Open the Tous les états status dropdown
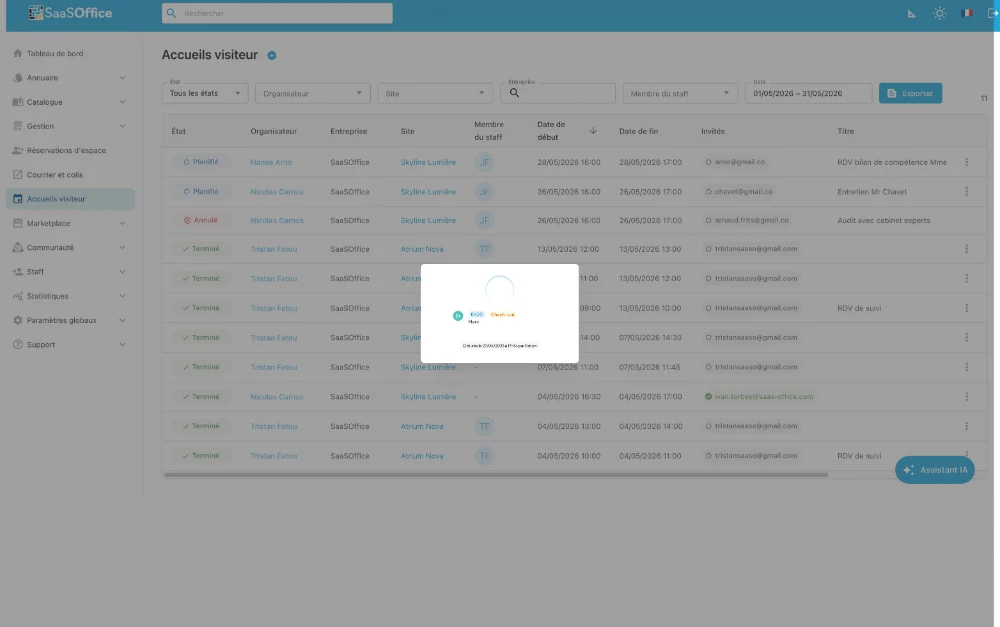The height and width of the screenshot is (627, 1000). tap(205, 93)
